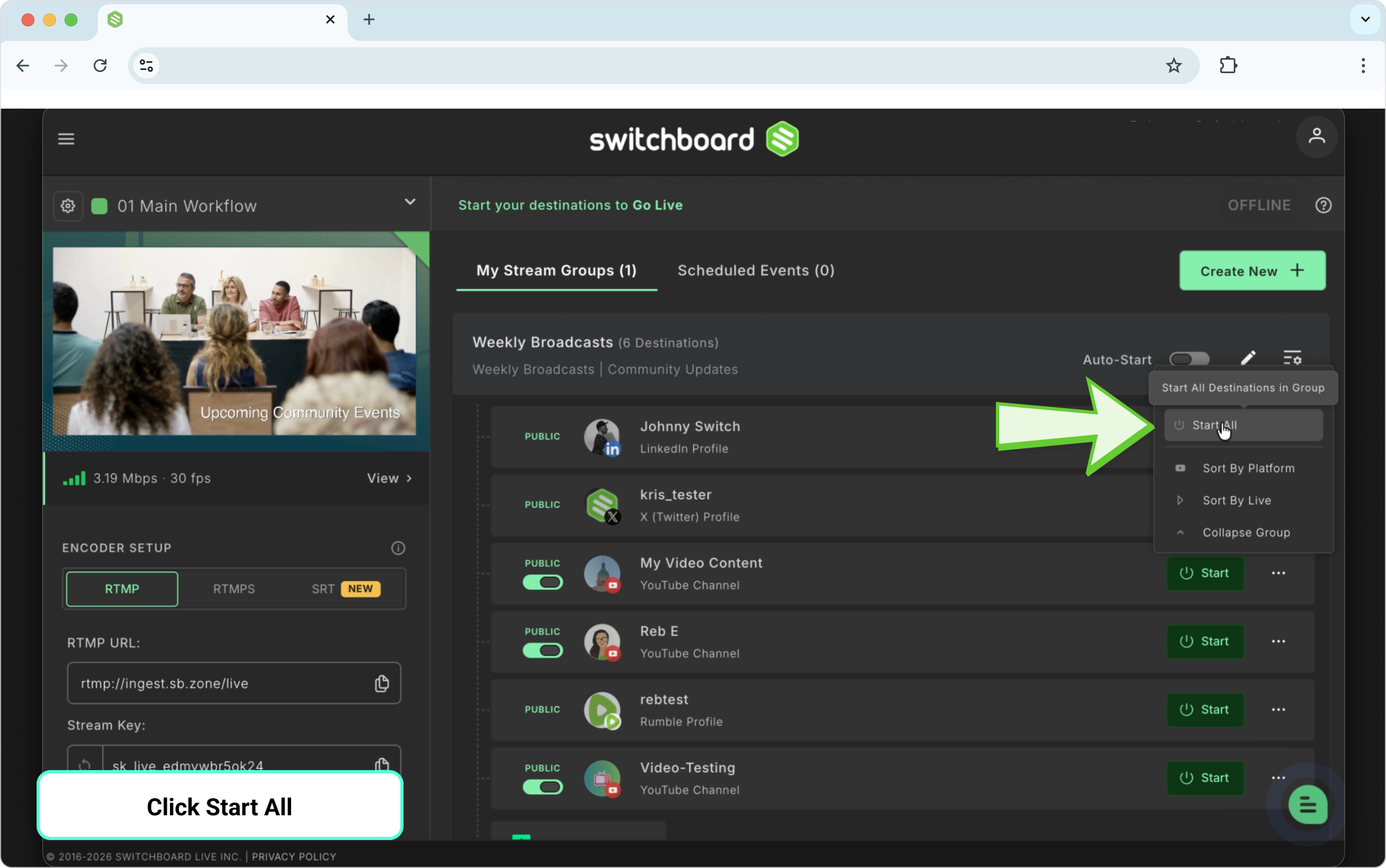Open more options for My Video Content

point(1278,573)
